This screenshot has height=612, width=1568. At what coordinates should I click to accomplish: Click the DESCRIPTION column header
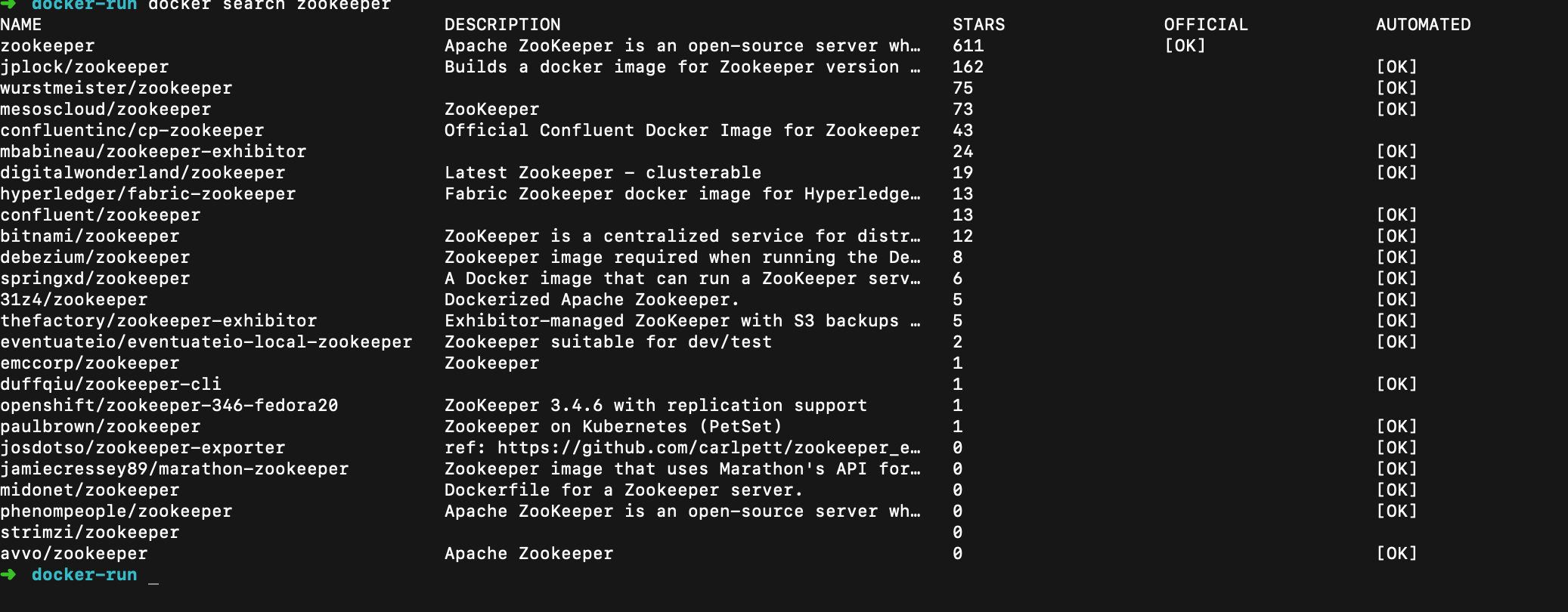pos(502,25)
